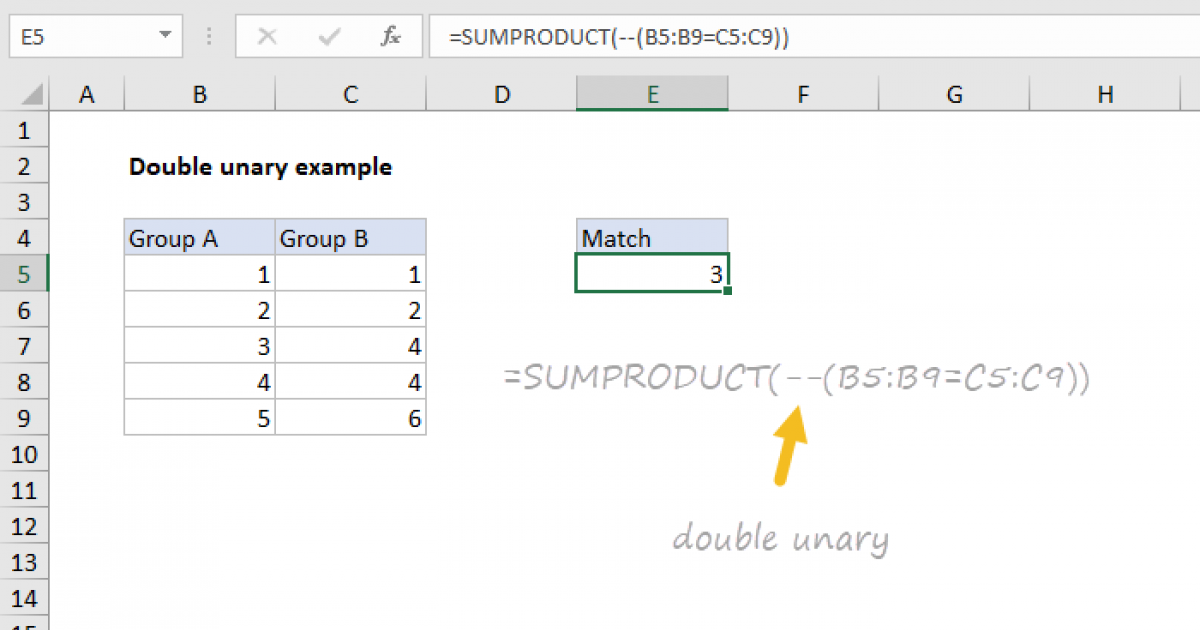
Task: Click the formula bar options dots handle
Action: click(x=210, y=37)
